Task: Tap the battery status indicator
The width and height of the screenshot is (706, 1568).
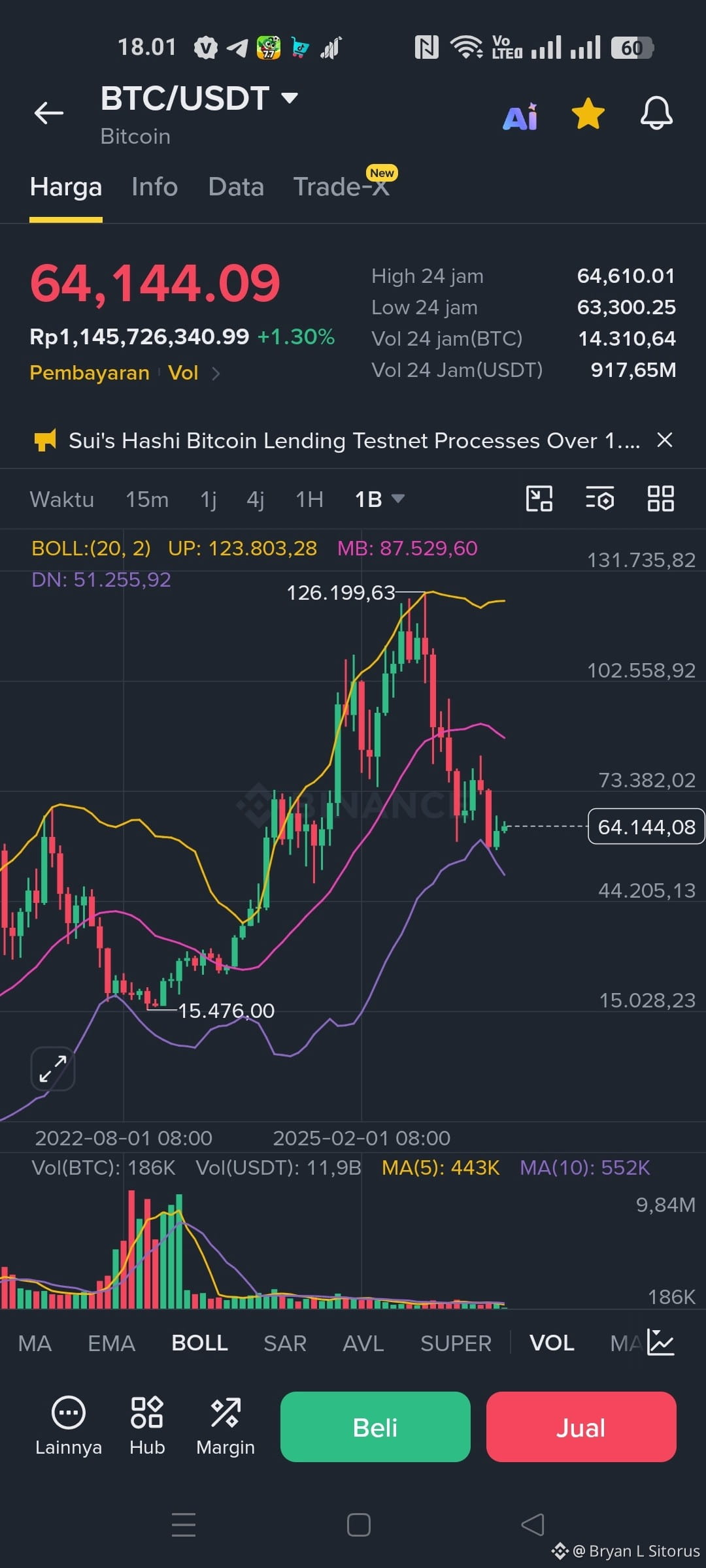Action: [x=632, y=48]
